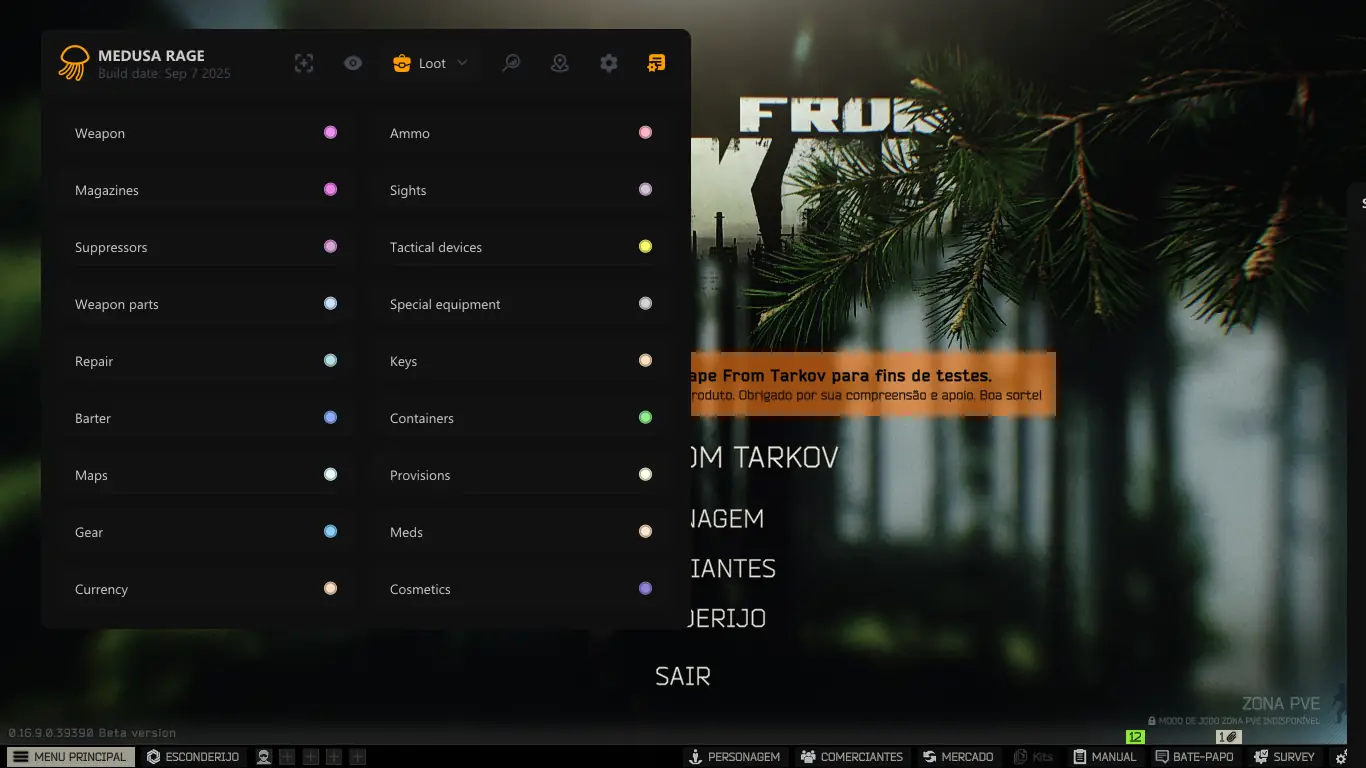Click the orange config list icon

(x=656, y=63)
